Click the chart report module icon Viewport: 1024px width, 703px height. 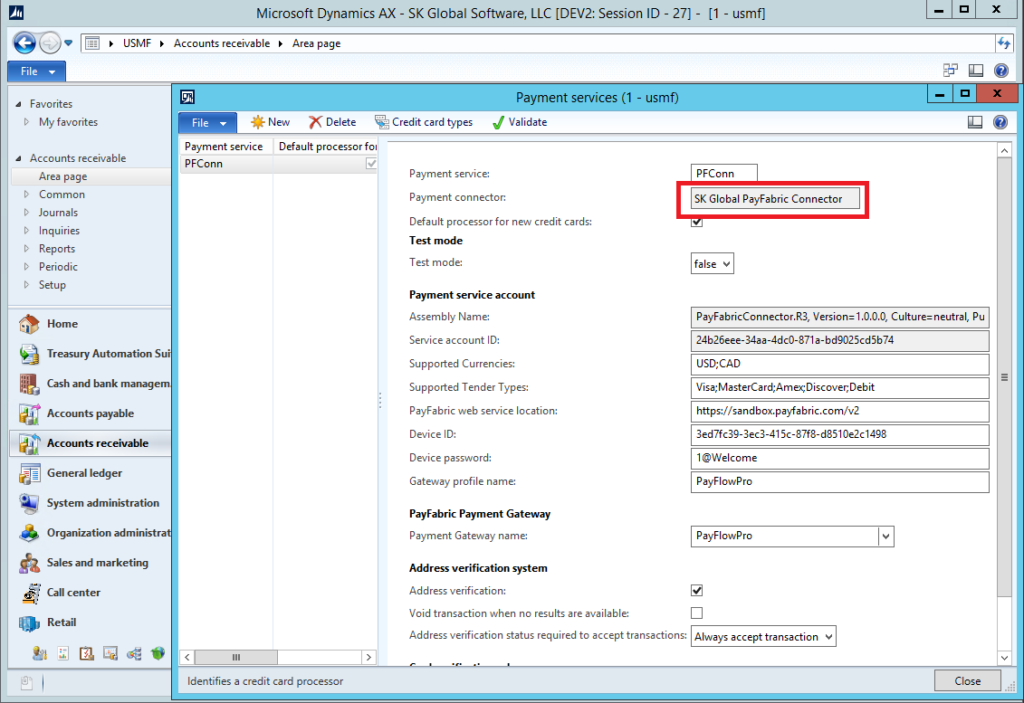point(63,653)
